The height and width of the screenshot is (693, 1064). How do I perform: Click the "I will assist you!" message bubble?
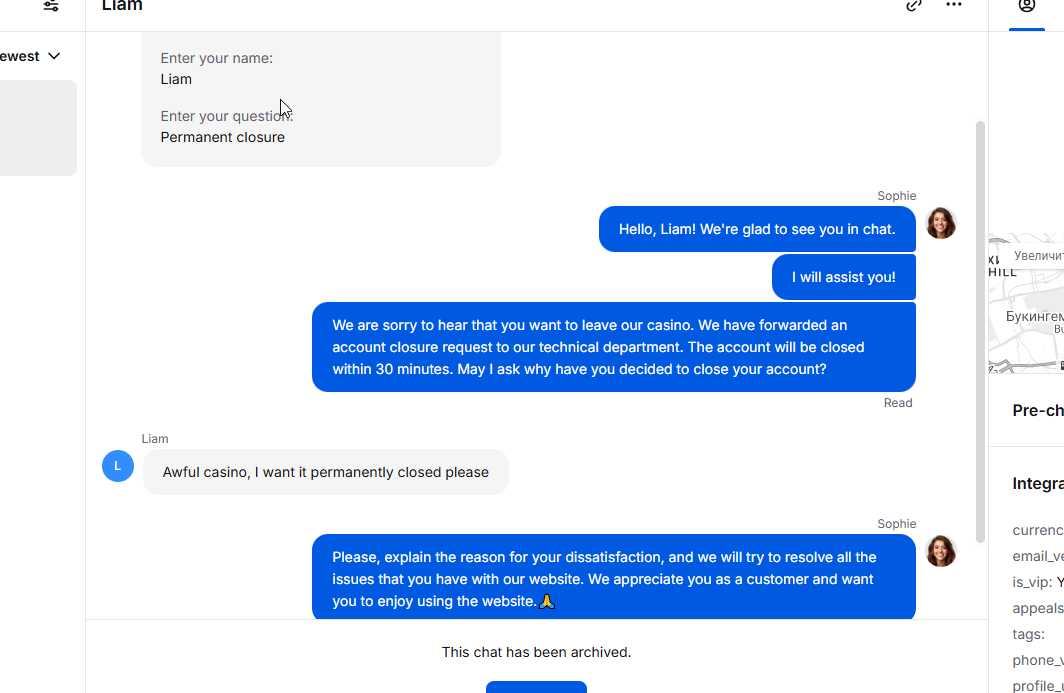(x=844, y=277)
